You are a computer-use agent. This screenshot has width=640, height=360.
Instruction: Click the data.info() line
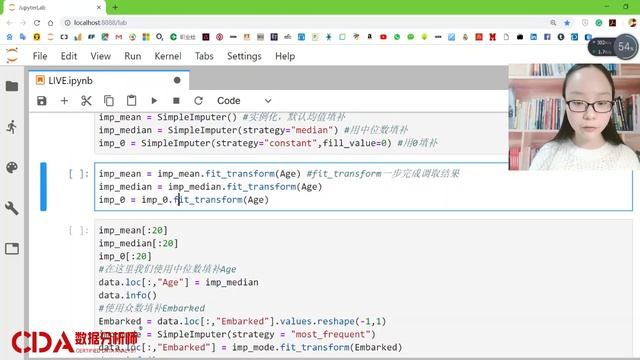(127, 295)
